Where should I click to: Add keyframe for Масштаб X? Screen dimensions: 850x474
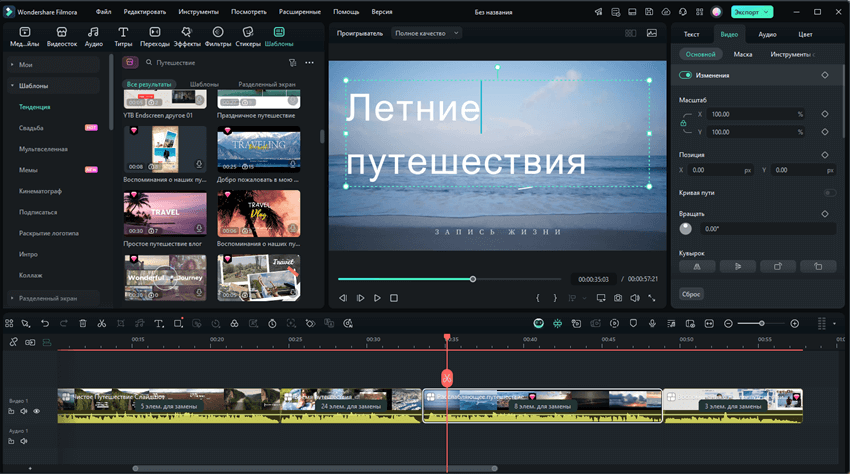(x=825, y=114)
